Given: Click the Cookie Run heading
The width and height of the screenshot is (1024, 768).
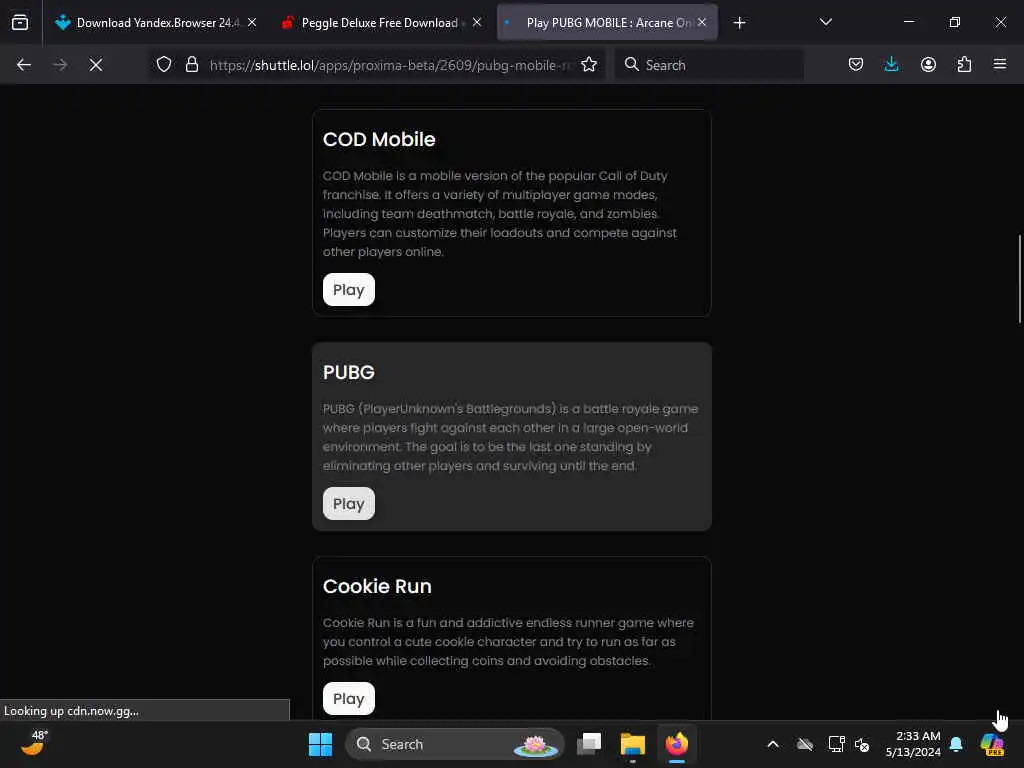Looking at the screenshot, I should tap(377, 586).
